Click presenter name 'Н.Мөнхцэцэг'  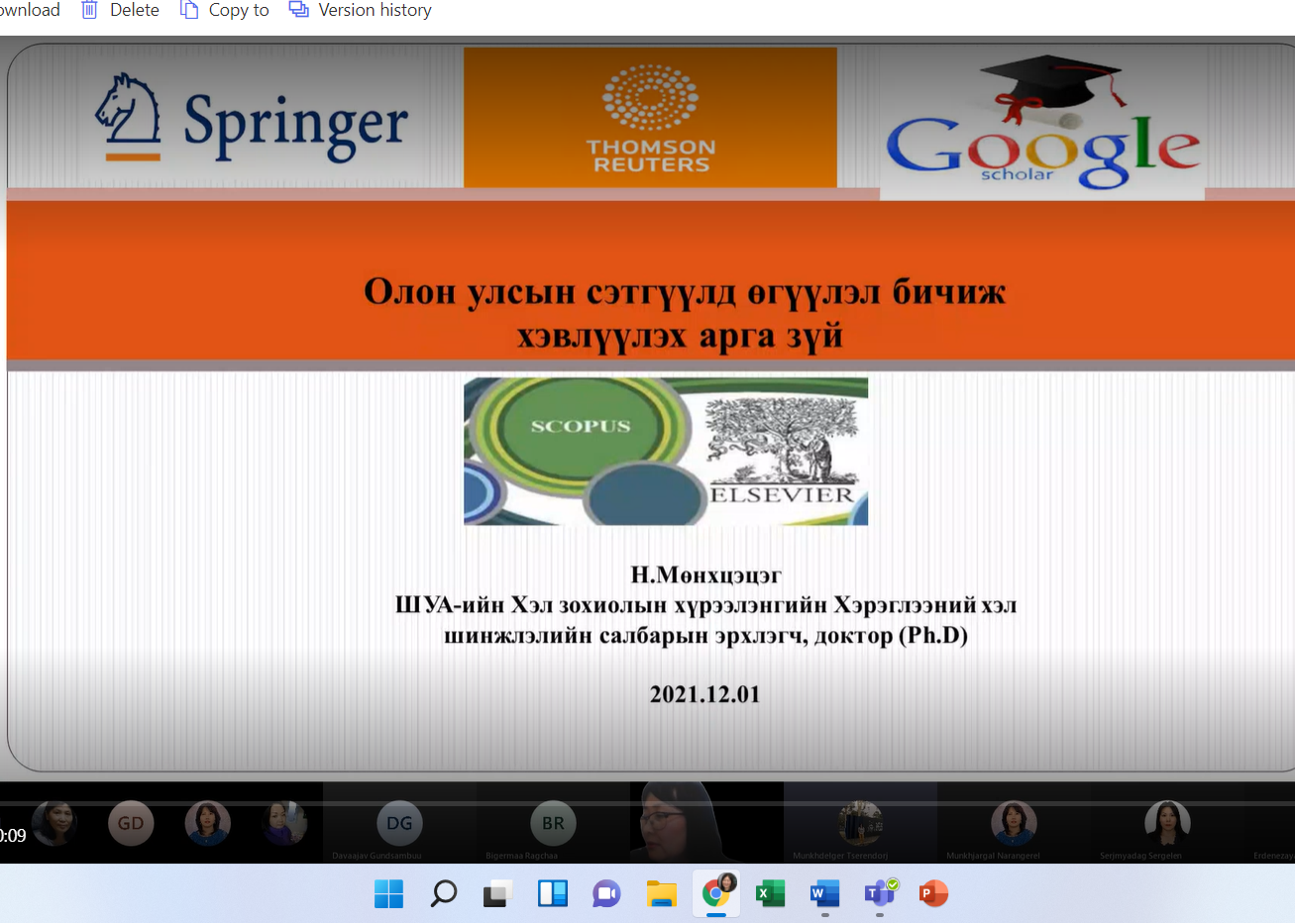coord(705,574)
